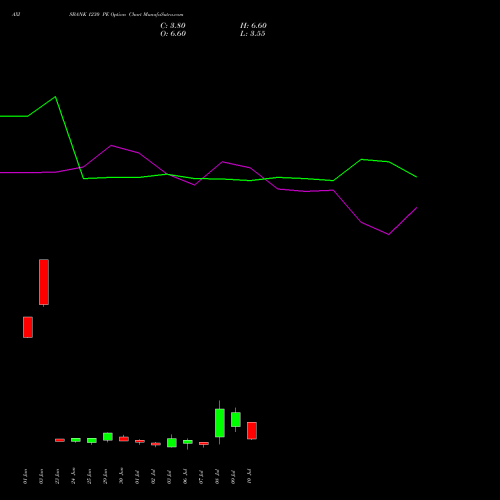Select the first red candlestick above 01 Jun
This screenshot has width=500, height=500.
[28, 327]
